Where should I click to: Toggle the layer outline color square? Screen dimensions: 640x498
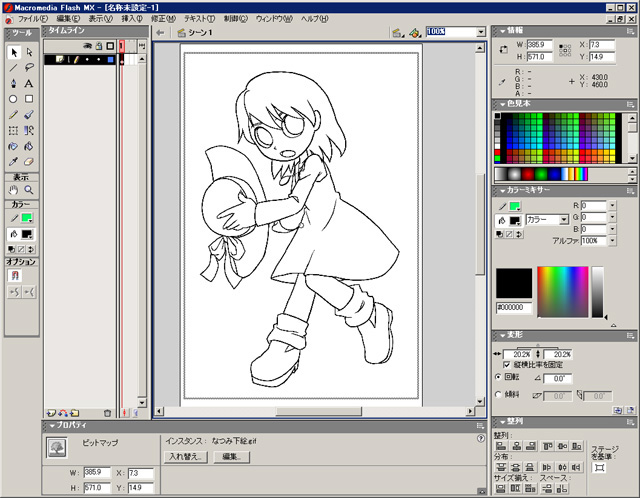tap(111, 60)
